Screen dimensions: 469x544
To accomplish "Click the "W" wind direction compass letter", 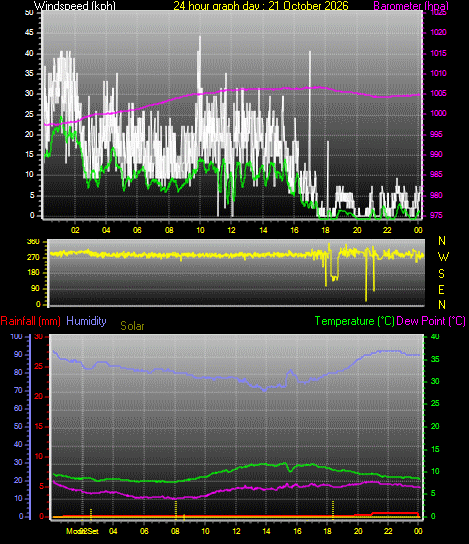I will point(443,257).
